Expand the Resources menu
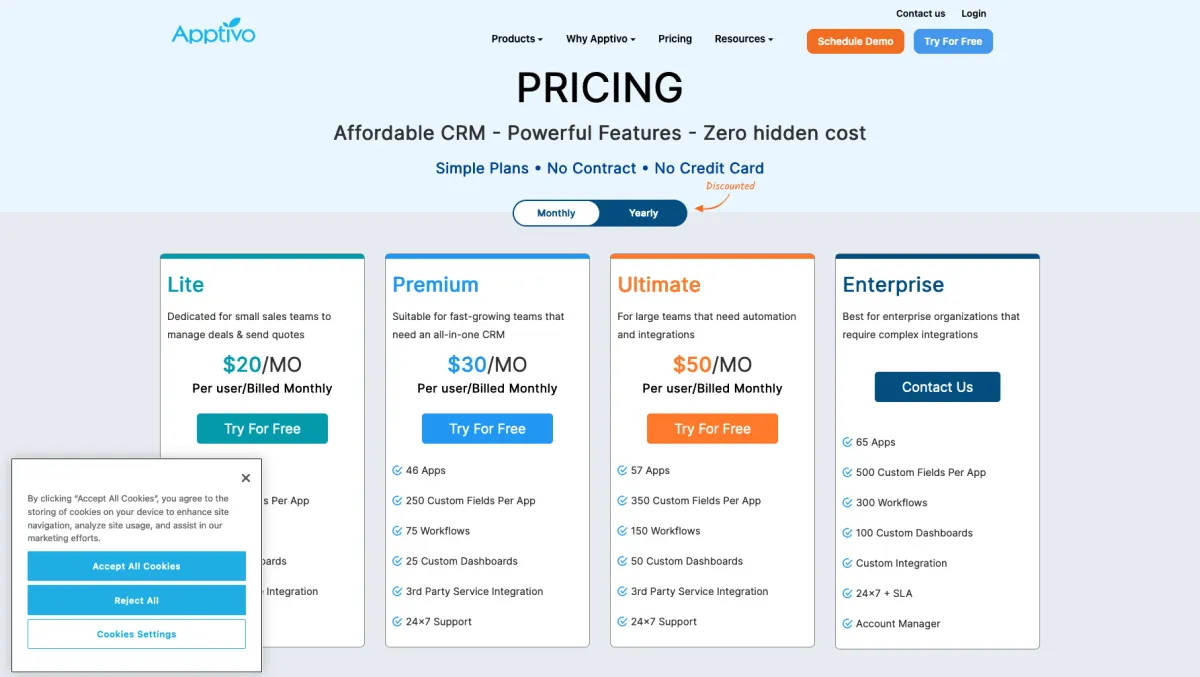Viewport: 1200px width, 677px height. 744,39
